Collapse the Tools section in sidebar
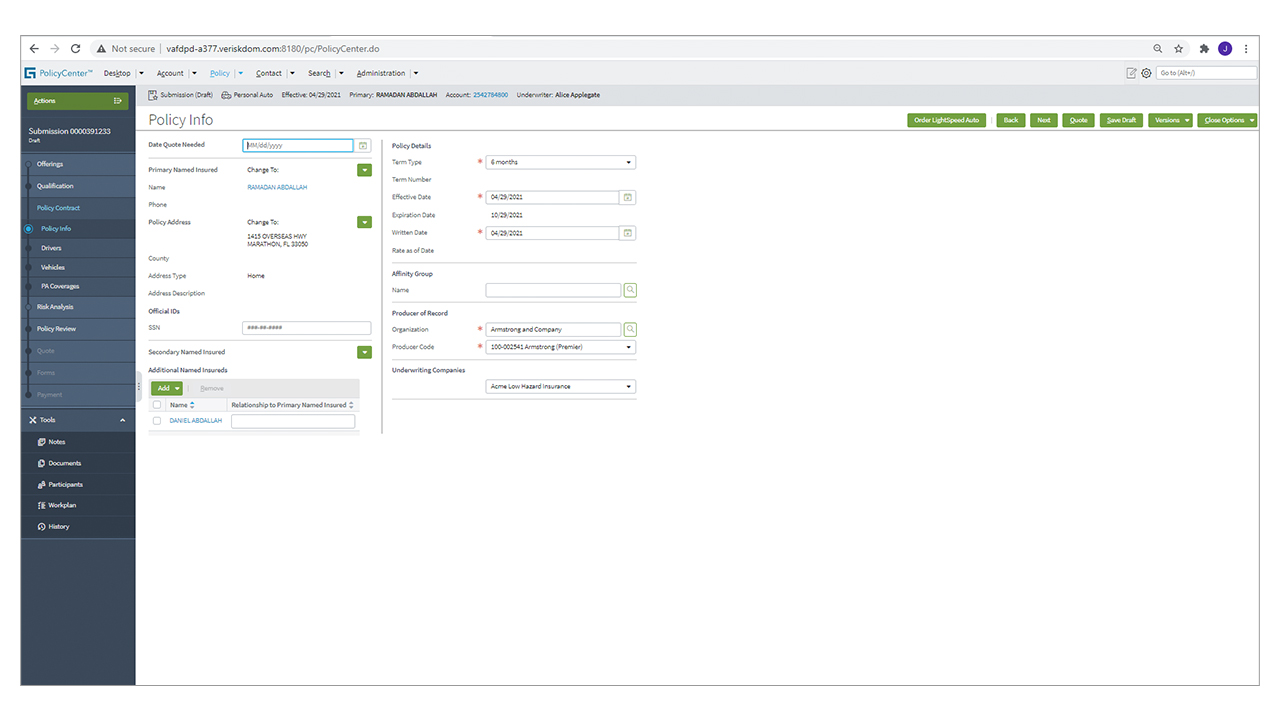The image size is (1280, 720). (123, 420)
